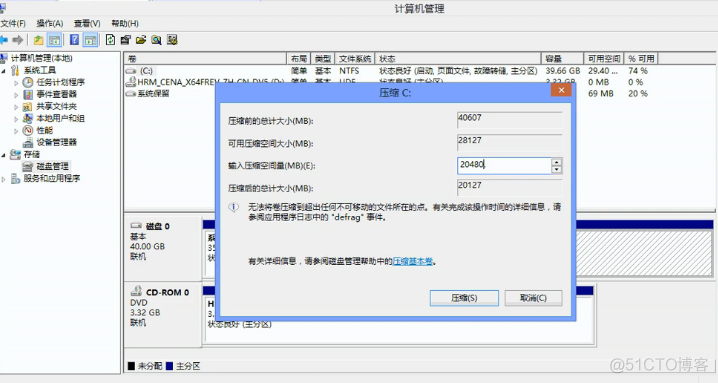The image size is (718, 383).
Task: Decrease the shrink amount with the down spinner
Action: click(x=556, y=170)
